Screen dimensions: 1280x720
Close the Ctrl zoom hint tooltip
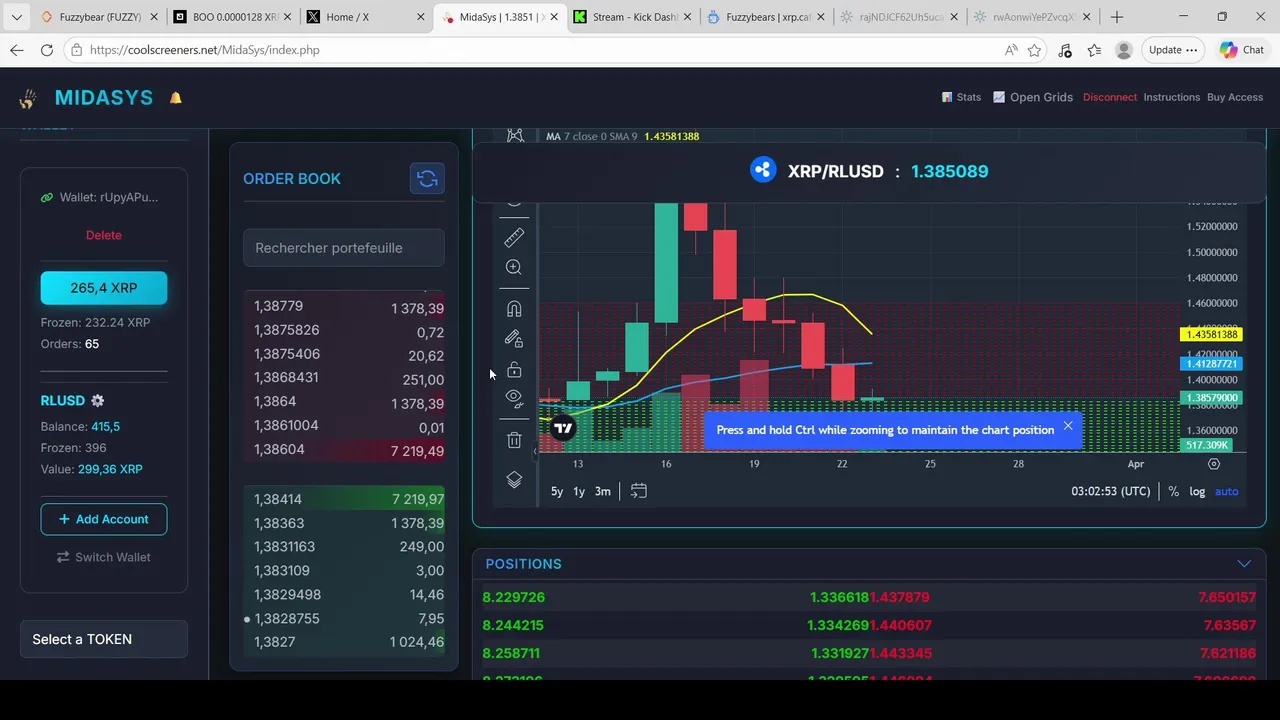(x=1068, y=427)
